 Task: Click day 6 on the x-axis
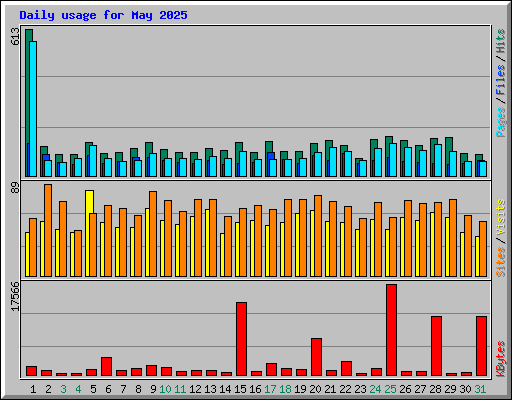[108, 389]
